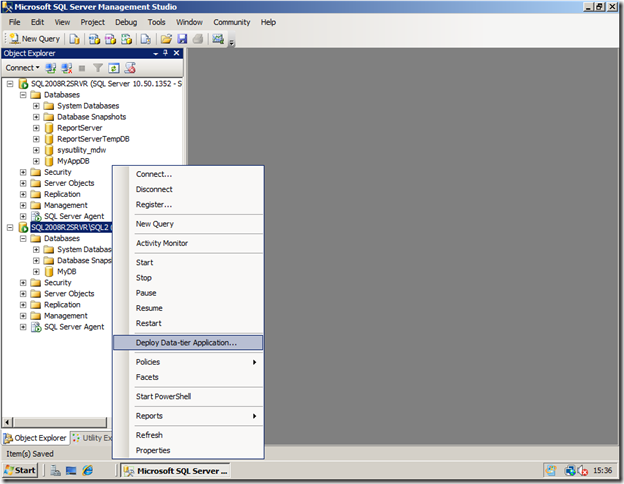
Task: Choose Refresh in the context menu
Action: click(188, 435)
